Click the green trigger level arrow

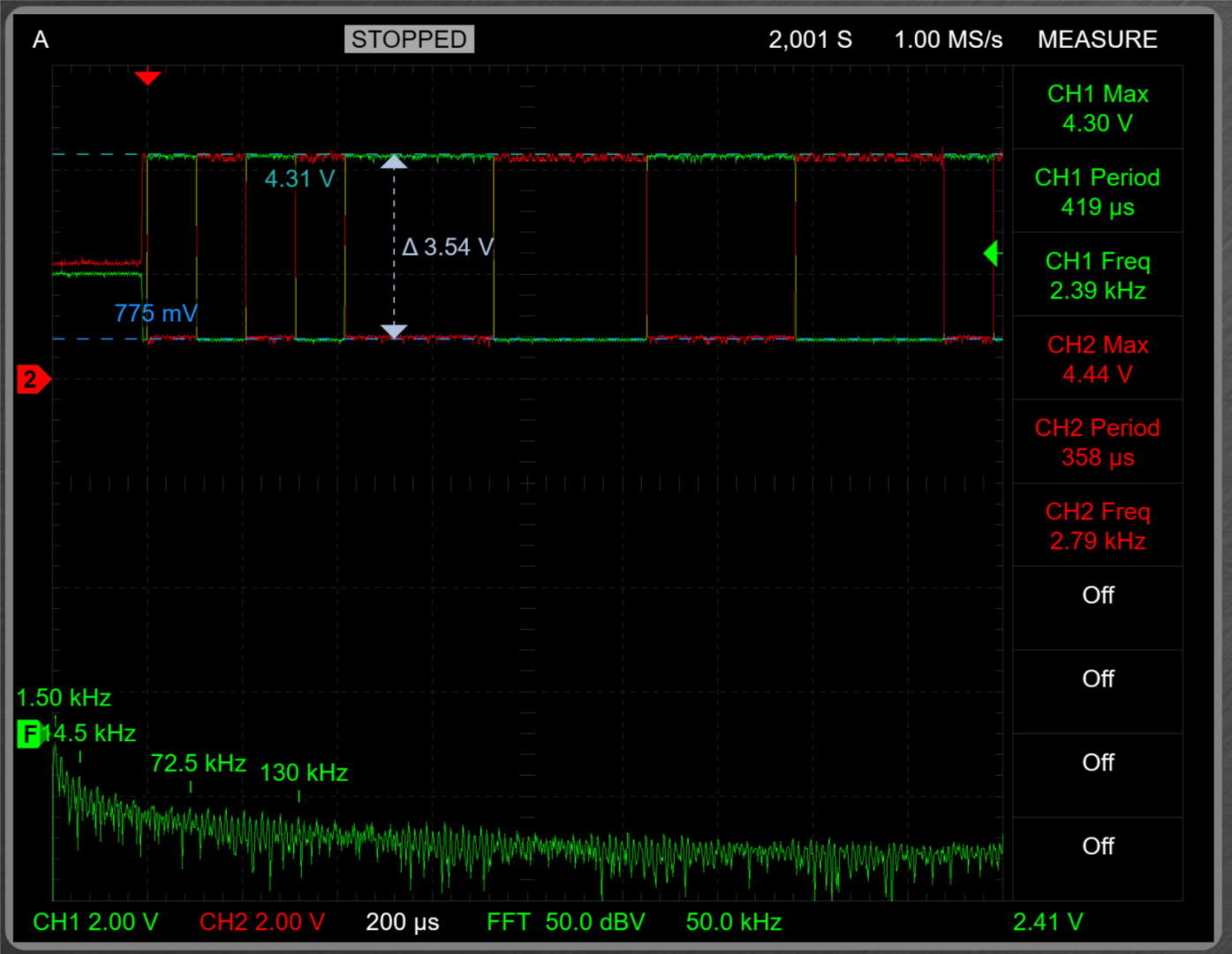coord(991,254)
